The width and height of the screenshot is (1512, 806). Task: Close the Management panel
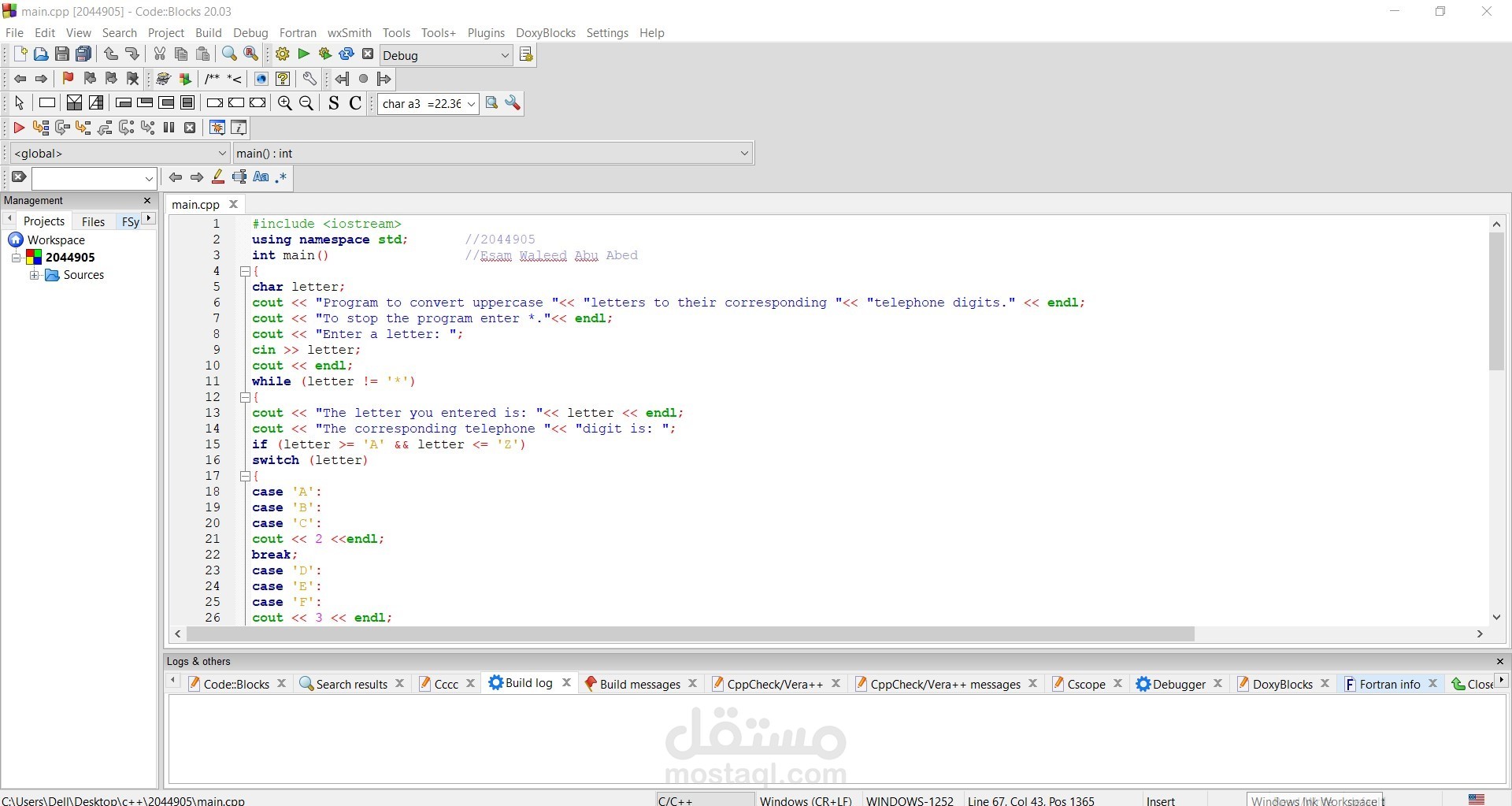[147, 201]
